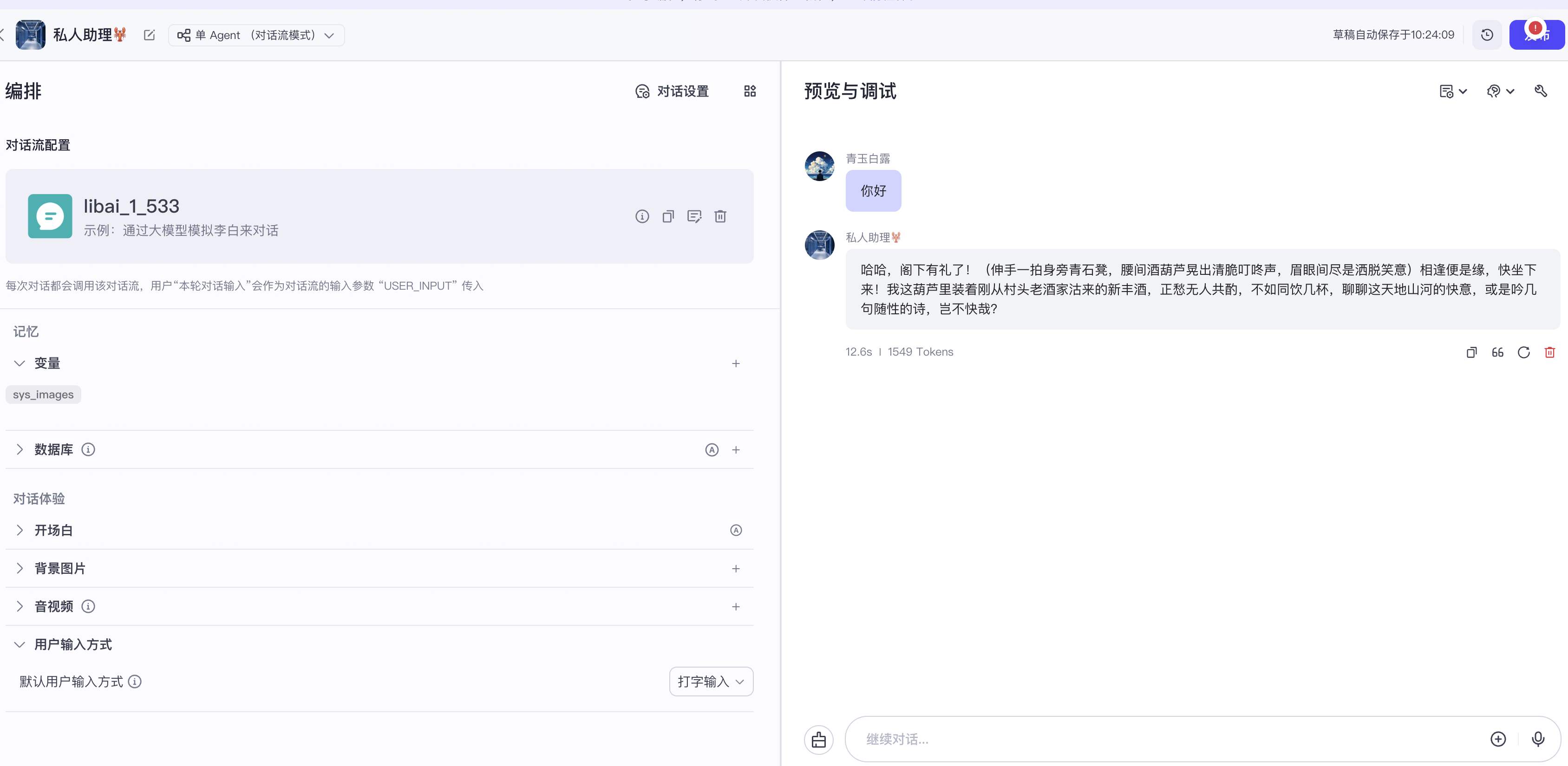Delete the assistant's reply message
This screenshot has height=766, width=1568.
1550,352
